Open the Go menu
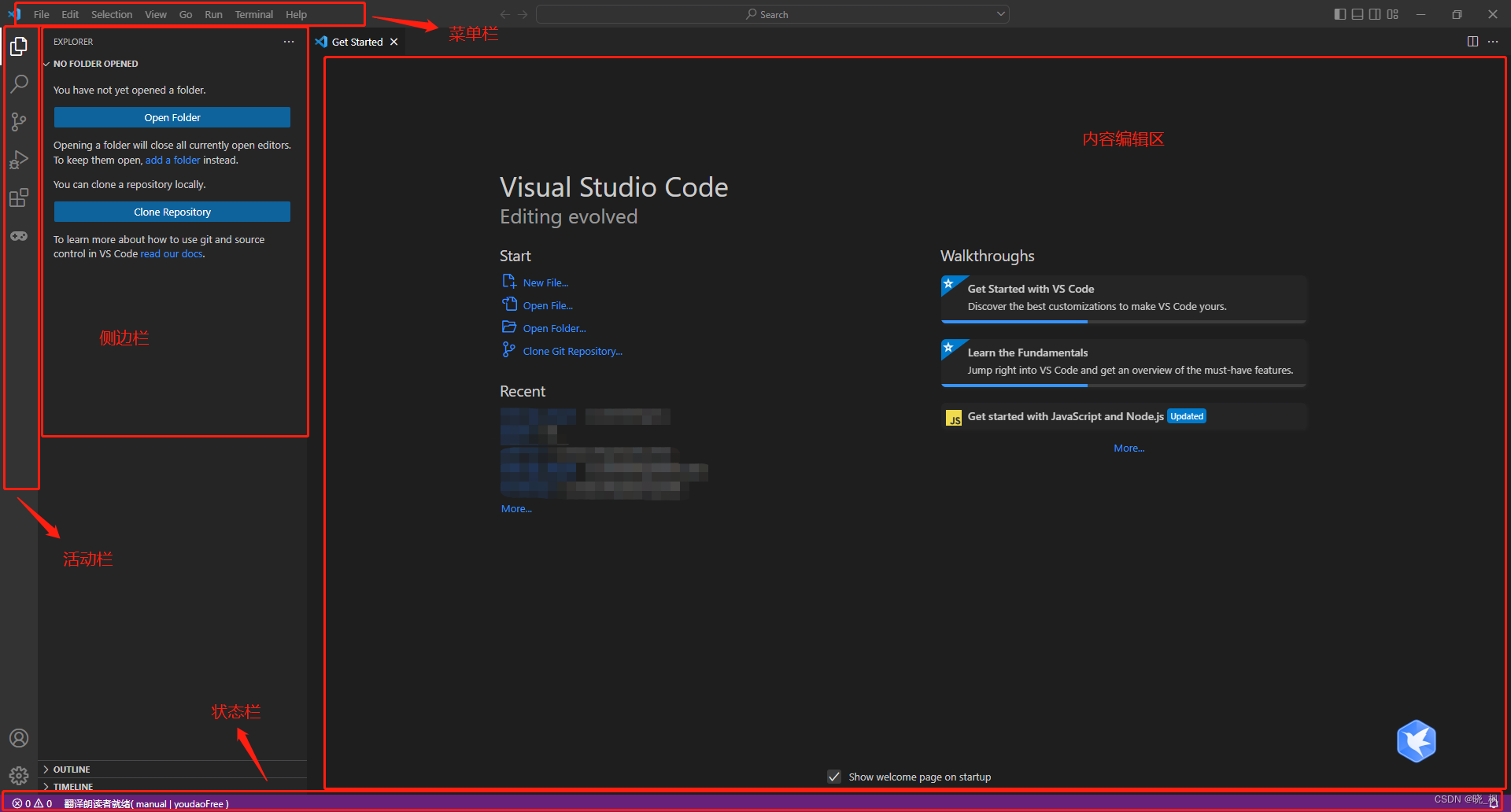 [x=186, y=14]
